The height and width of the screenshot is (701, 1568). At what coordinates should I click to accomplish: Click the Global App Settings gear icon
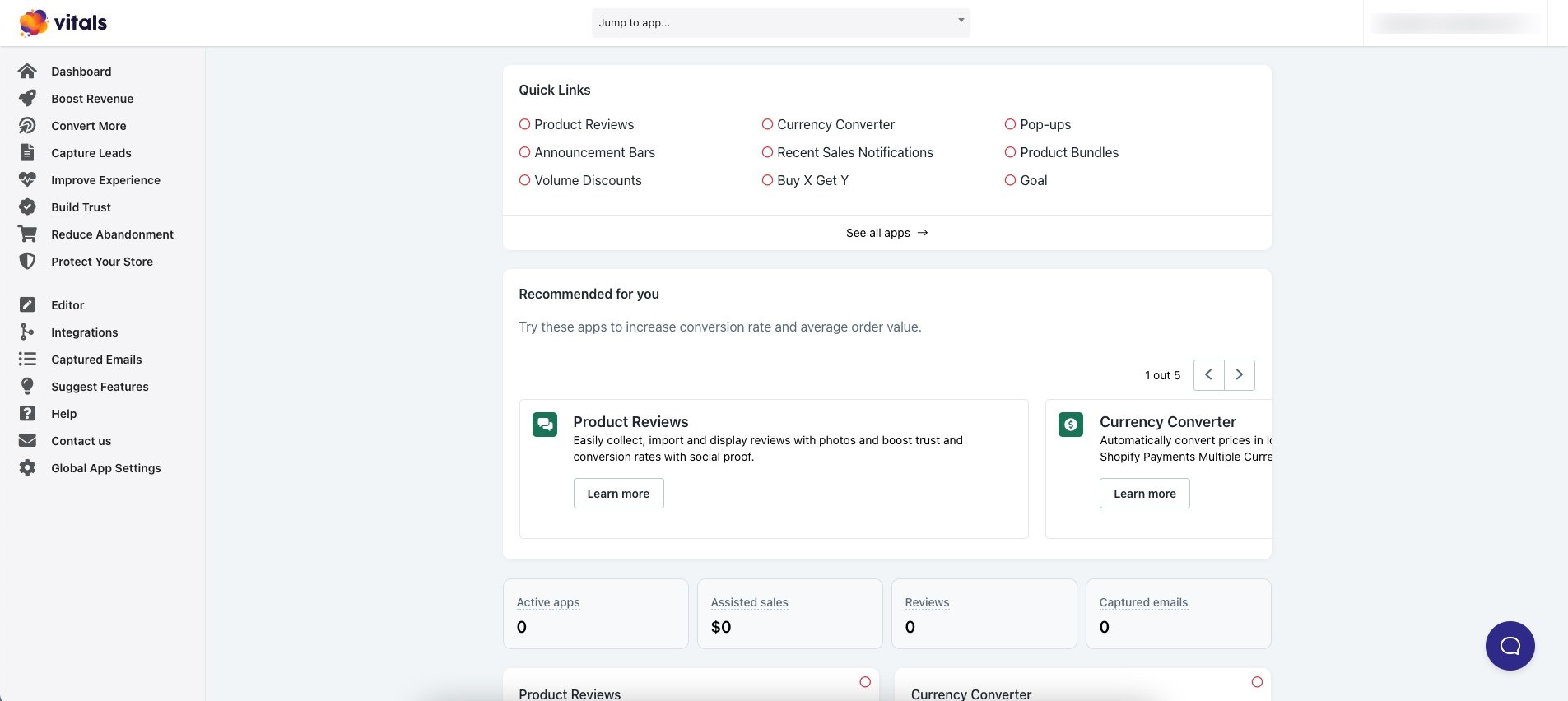pos(27,468)
